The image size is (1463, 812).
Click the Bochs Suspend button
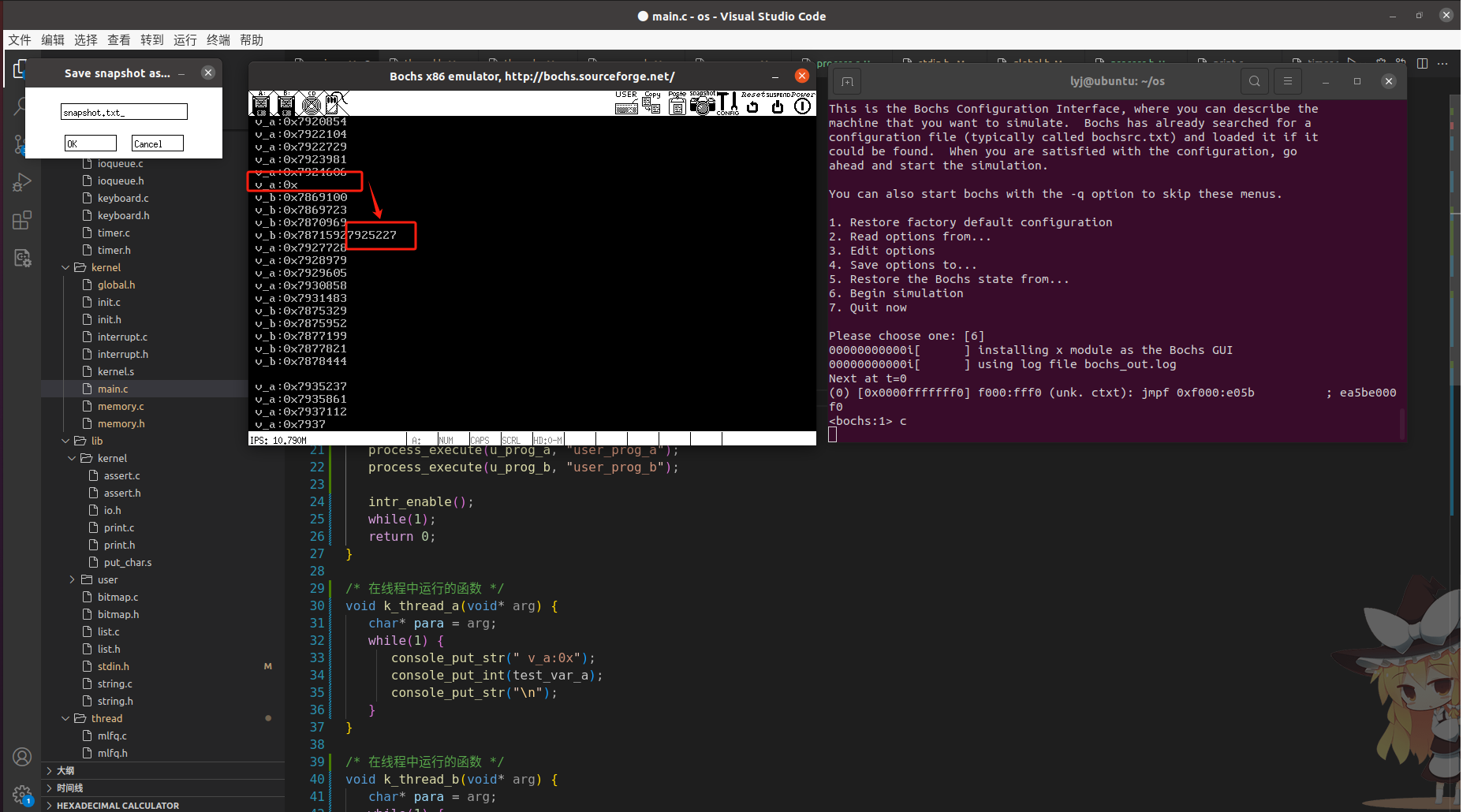[x=778, y=103]
